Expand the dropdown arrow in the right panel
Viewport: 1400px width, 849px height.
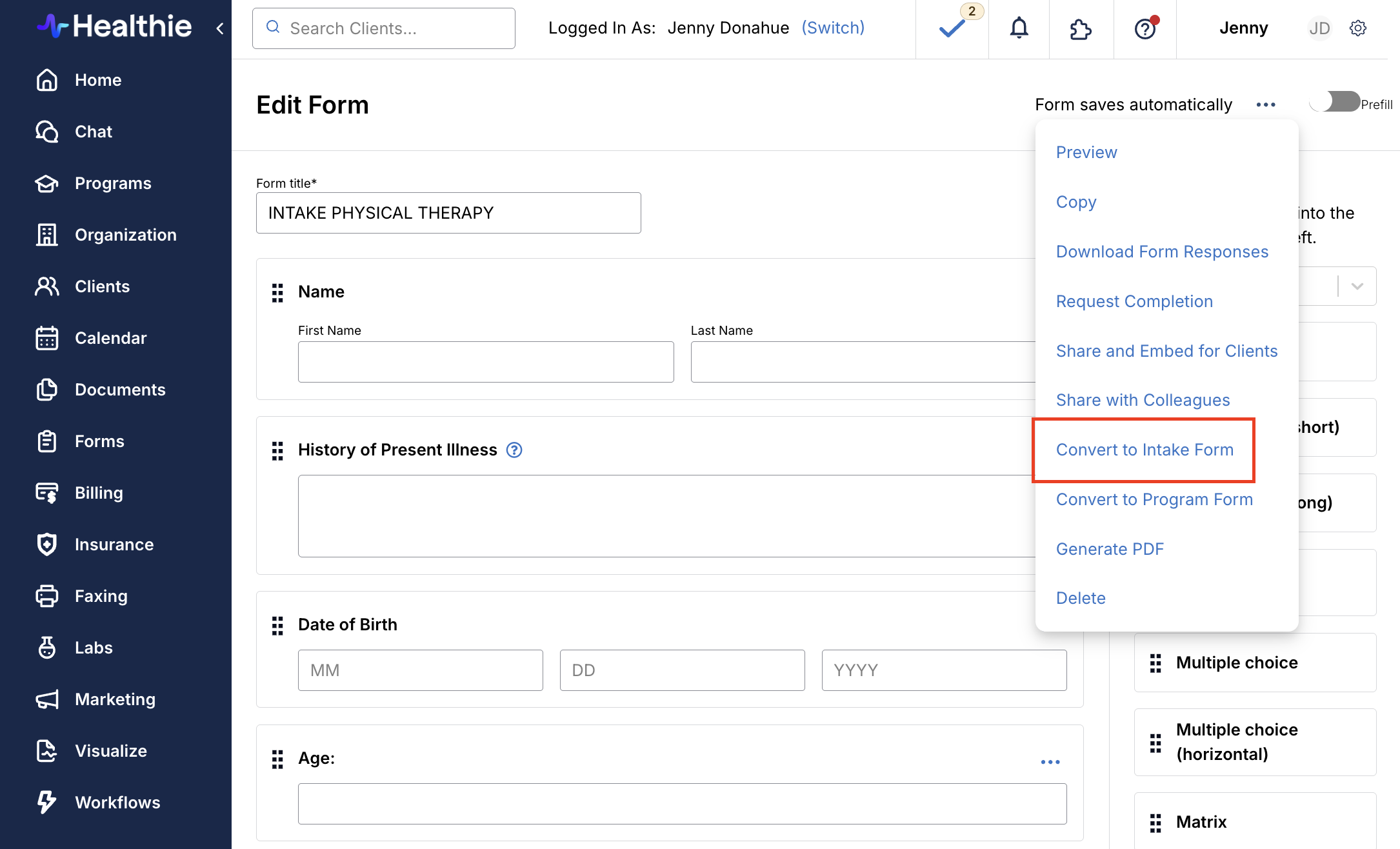[1357, 286]
